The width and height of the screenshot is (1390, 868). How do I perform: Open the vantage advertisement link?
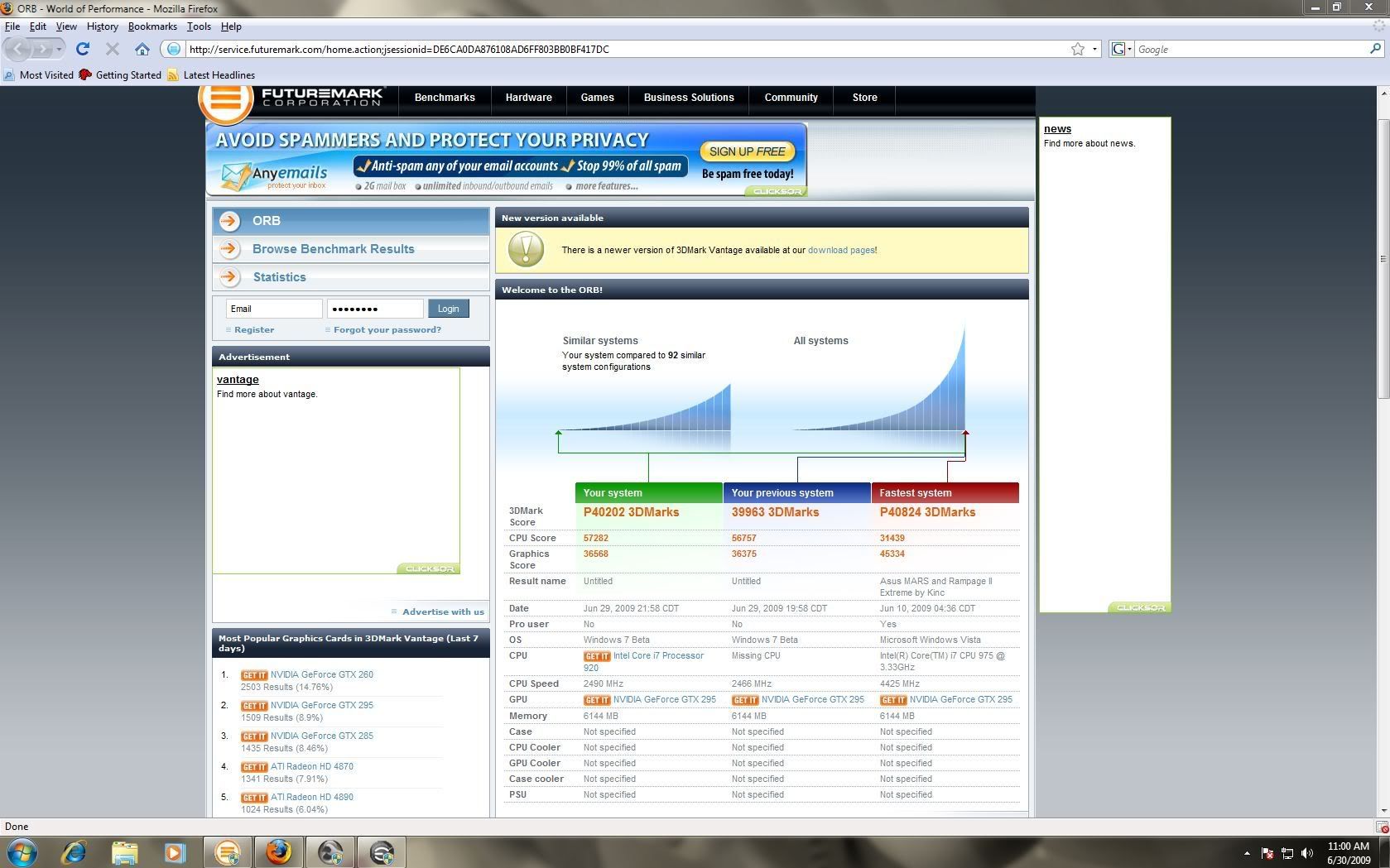[238, 380]
